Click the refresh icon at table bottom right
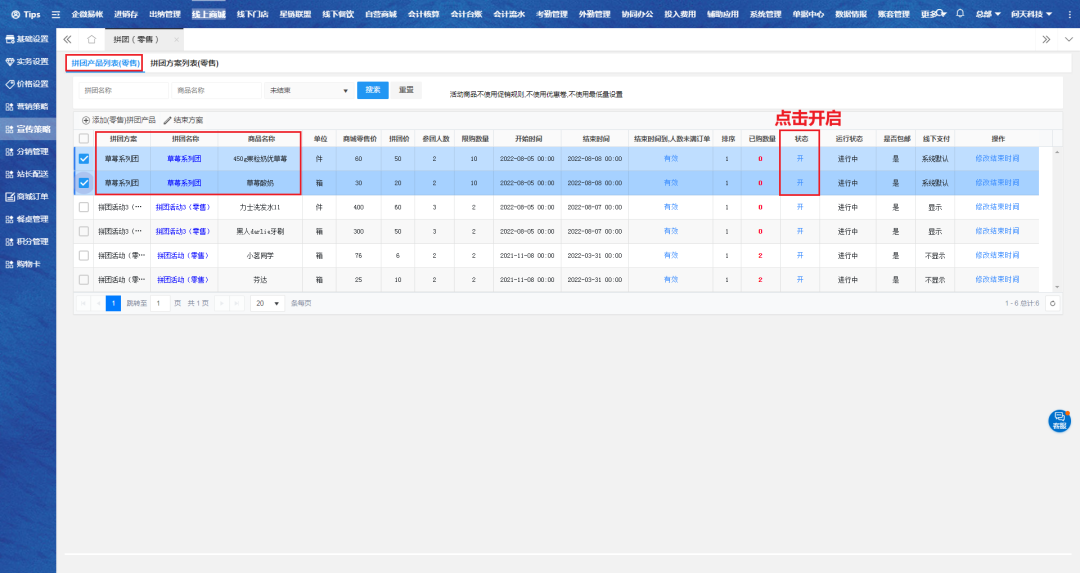1080x573 pixels. click(x=1052, y=303)
